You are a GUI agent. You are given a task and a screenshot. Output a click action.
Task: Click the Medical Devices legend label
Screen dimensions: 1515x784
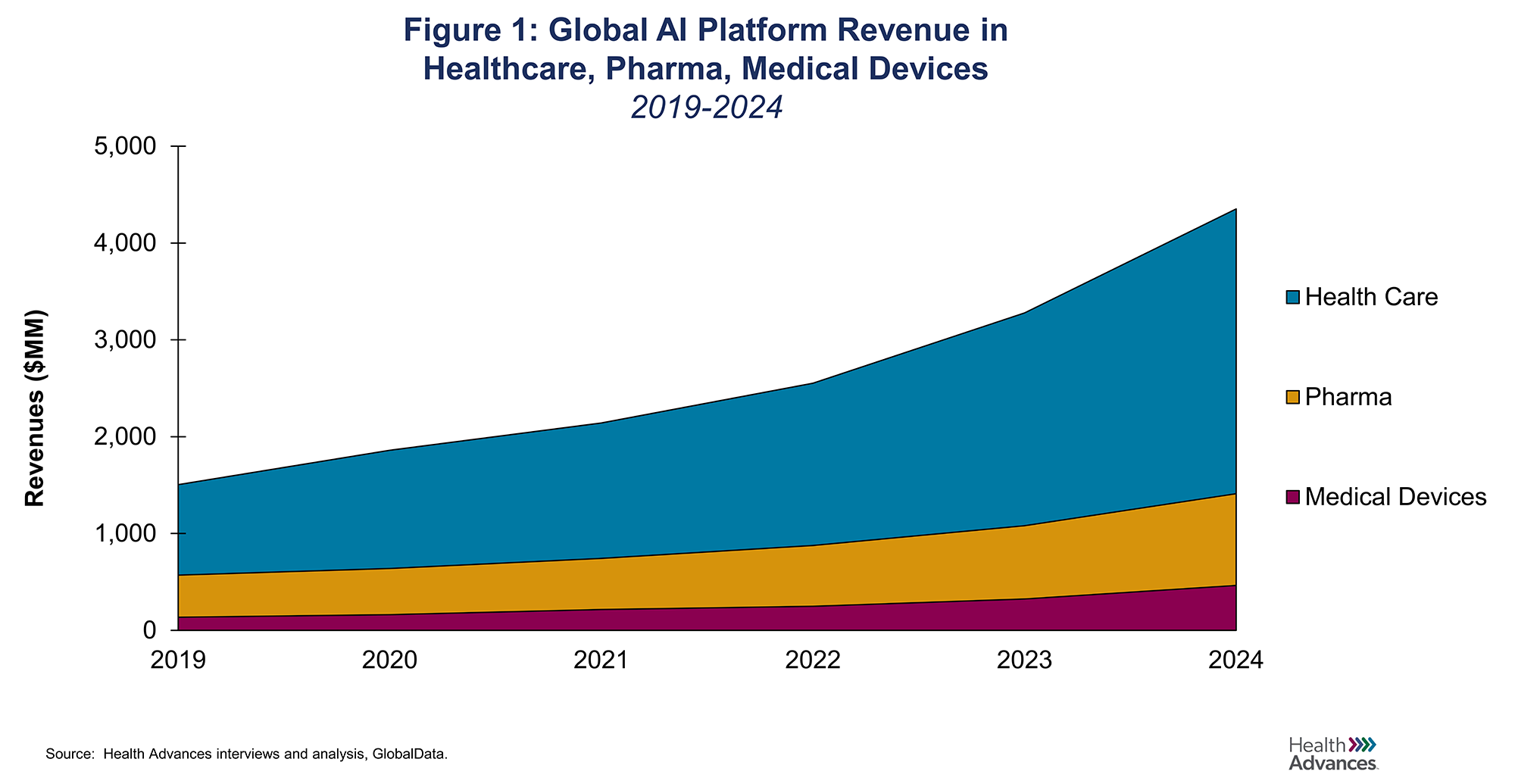point(1396,497)
